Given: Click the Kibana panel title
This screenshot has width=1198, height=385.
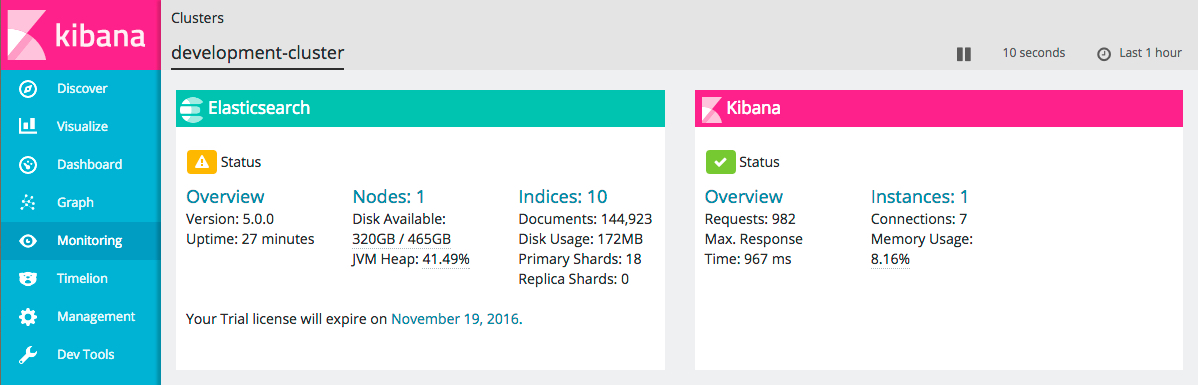Looking at the screenshot, I should click(x=753, y=108).
